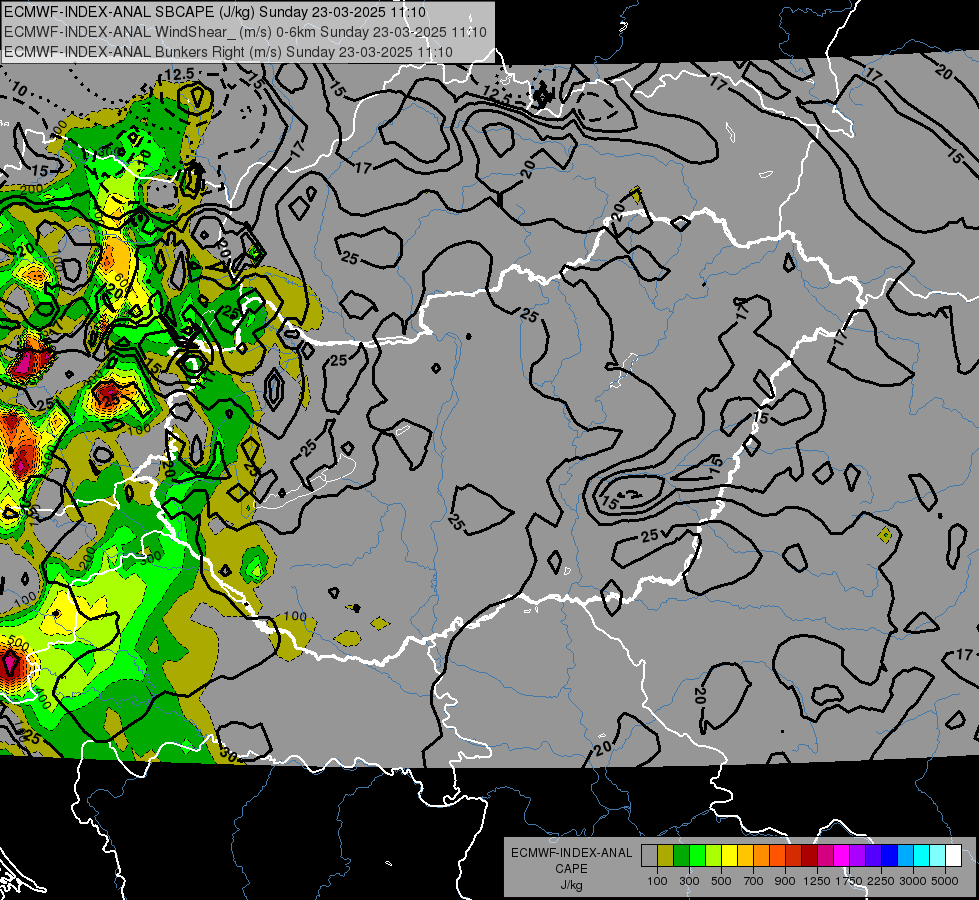The height and width of the screenshot is (900, 979).
Task: Select the dark green CAPE legend swatch
Action: [x=681, y=855]
